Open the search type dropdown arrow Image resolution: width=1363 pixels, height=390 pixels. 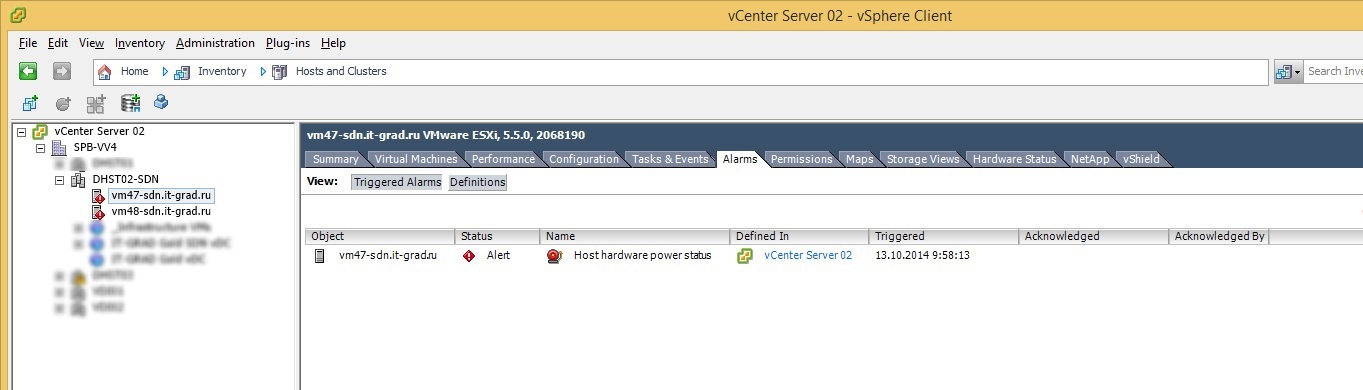coord(1298,72)
